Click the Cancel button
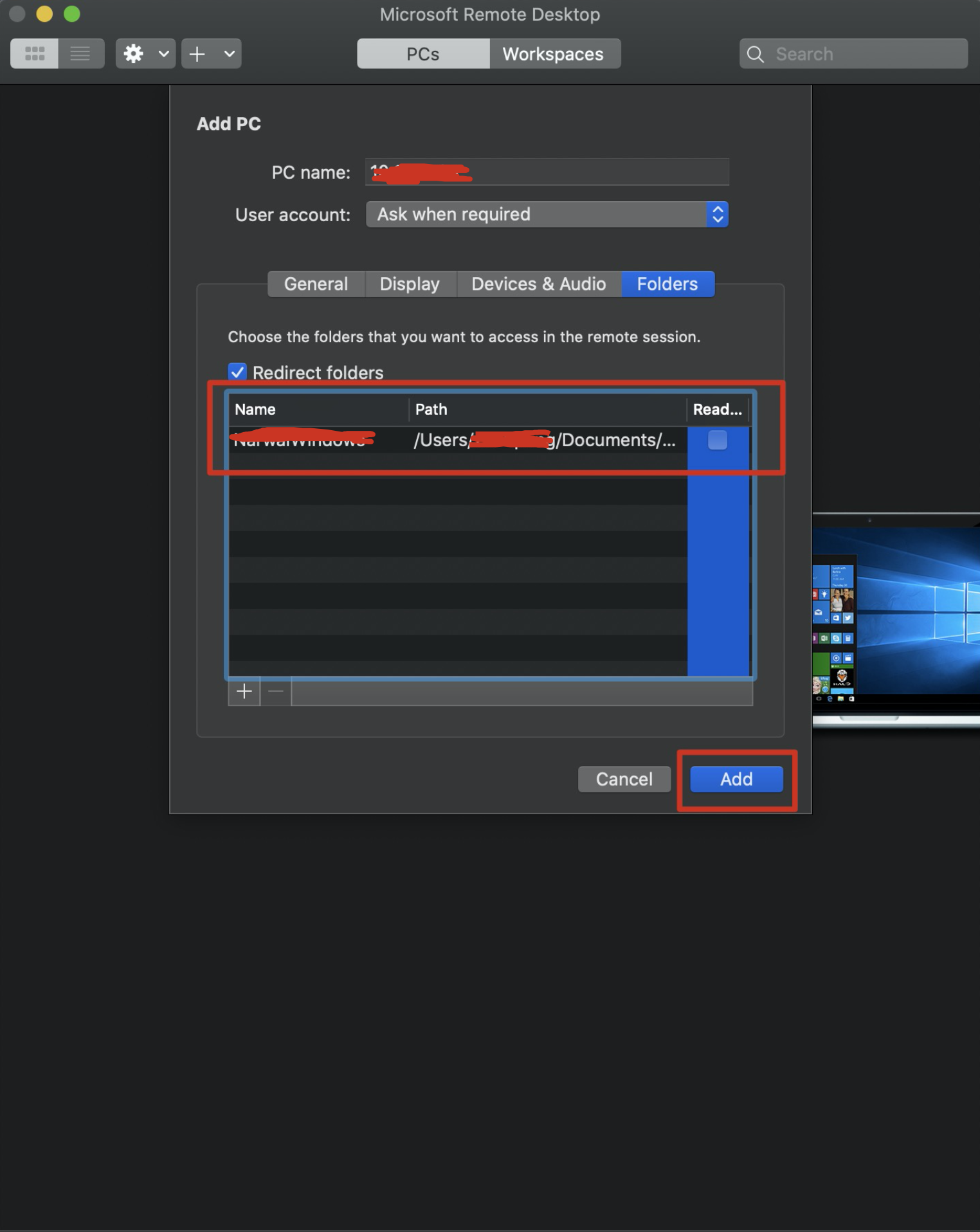This screenshot has width=980, height=1232. [624, 779]
